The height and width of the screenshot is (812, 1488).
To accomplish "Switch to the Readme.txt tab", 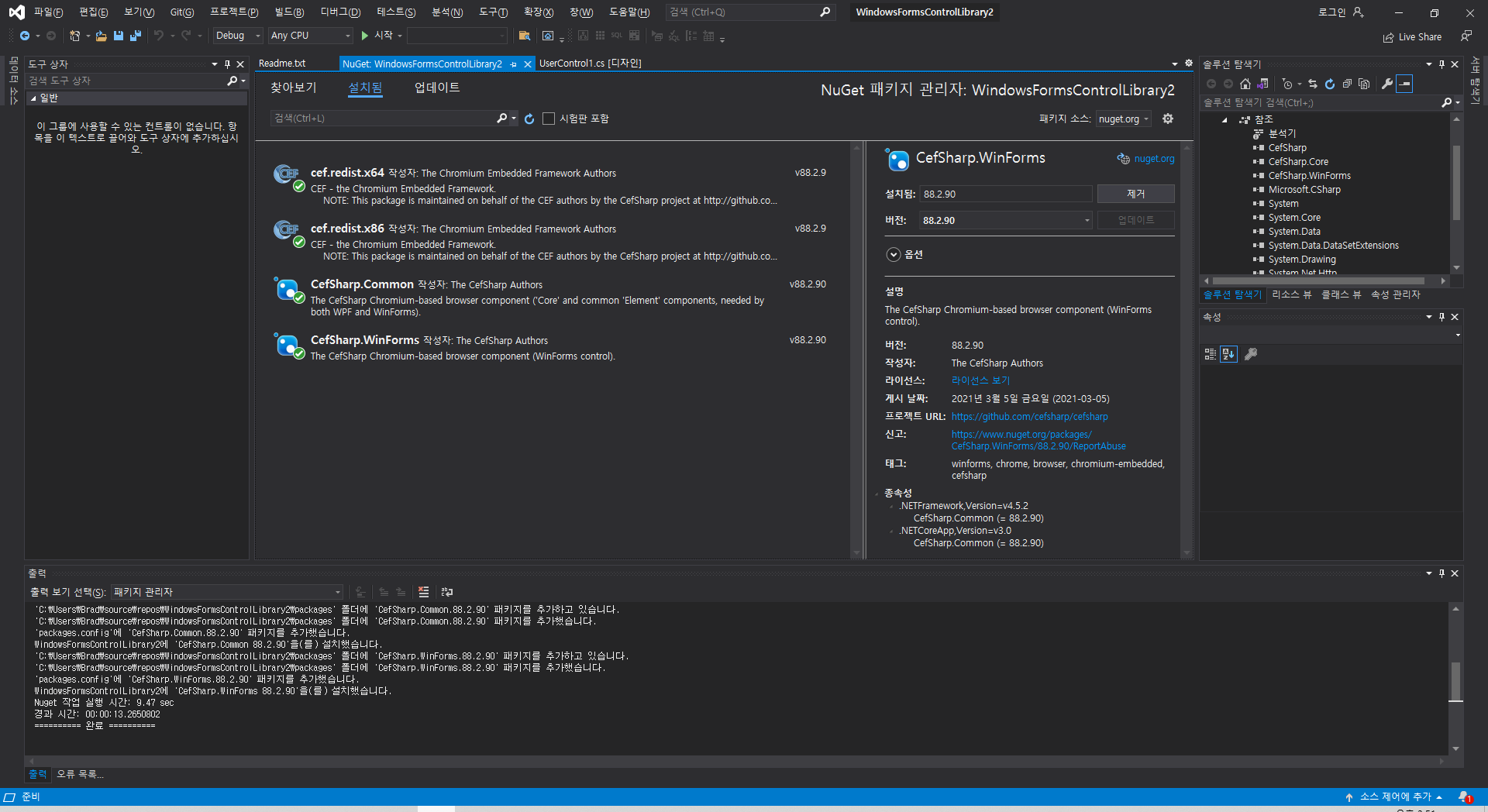I will coord(282,64).
